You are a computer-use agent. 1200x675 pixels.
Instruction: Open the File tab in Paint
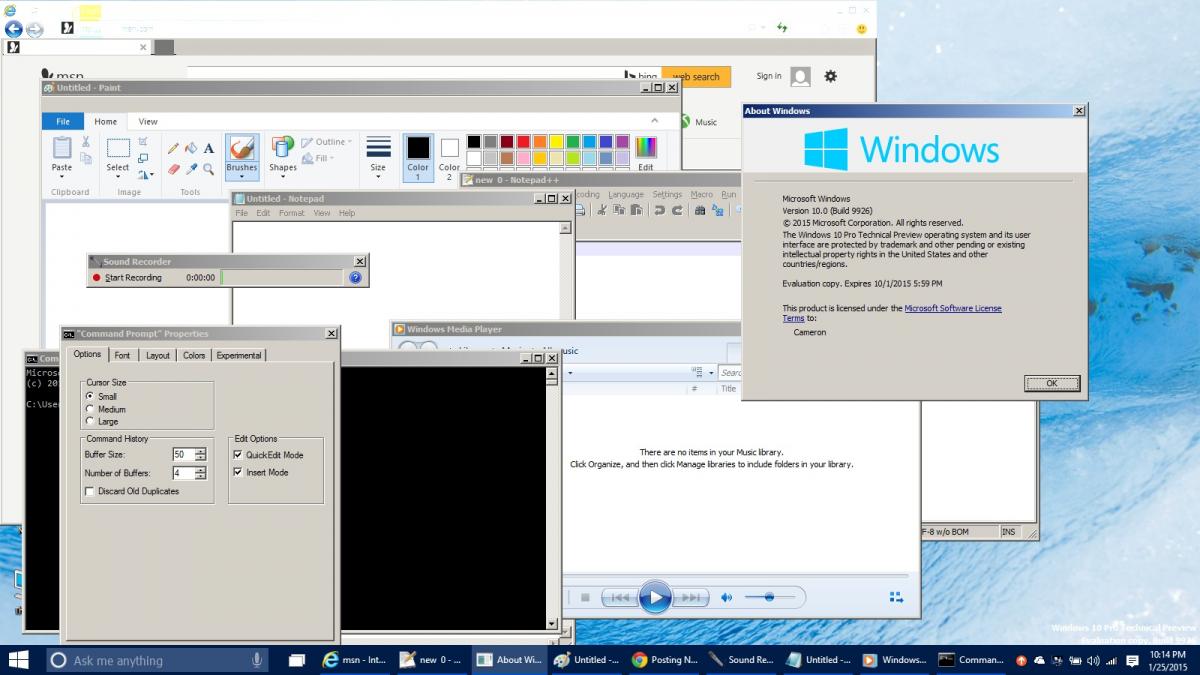coord(62,121)
